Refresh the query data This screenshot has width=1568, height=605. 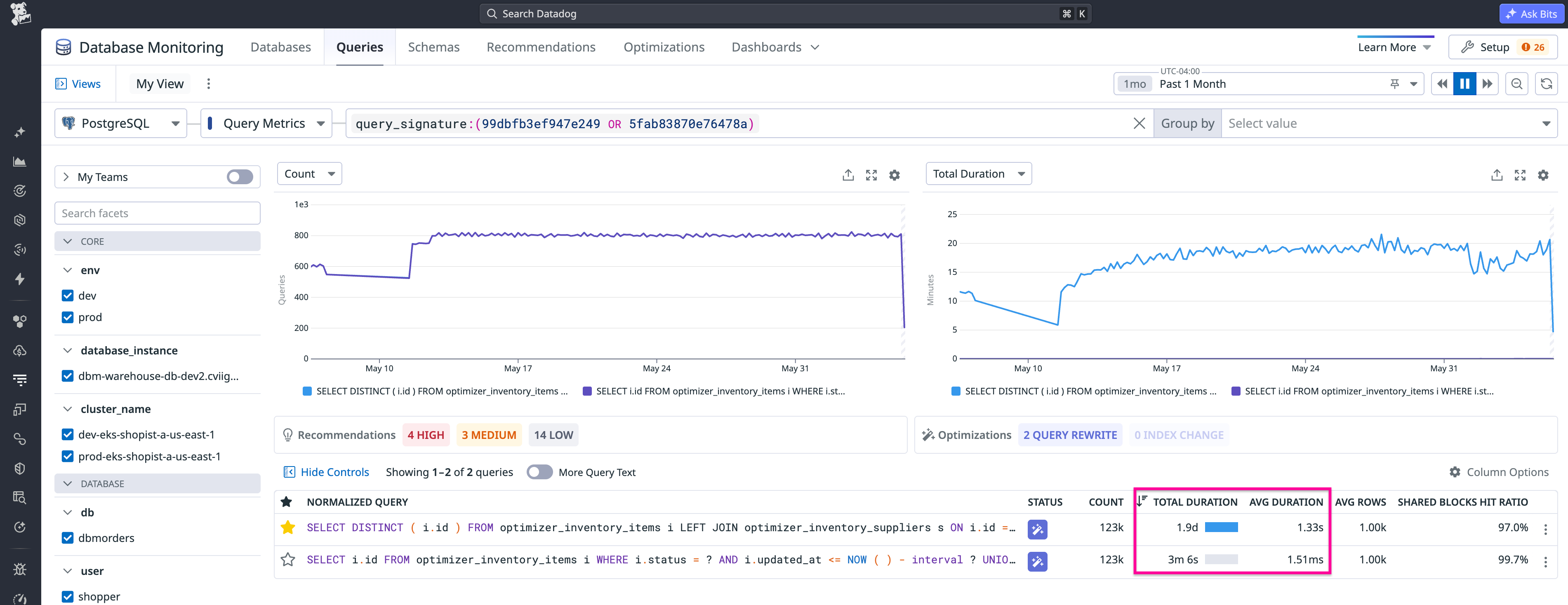[1546, 84]
